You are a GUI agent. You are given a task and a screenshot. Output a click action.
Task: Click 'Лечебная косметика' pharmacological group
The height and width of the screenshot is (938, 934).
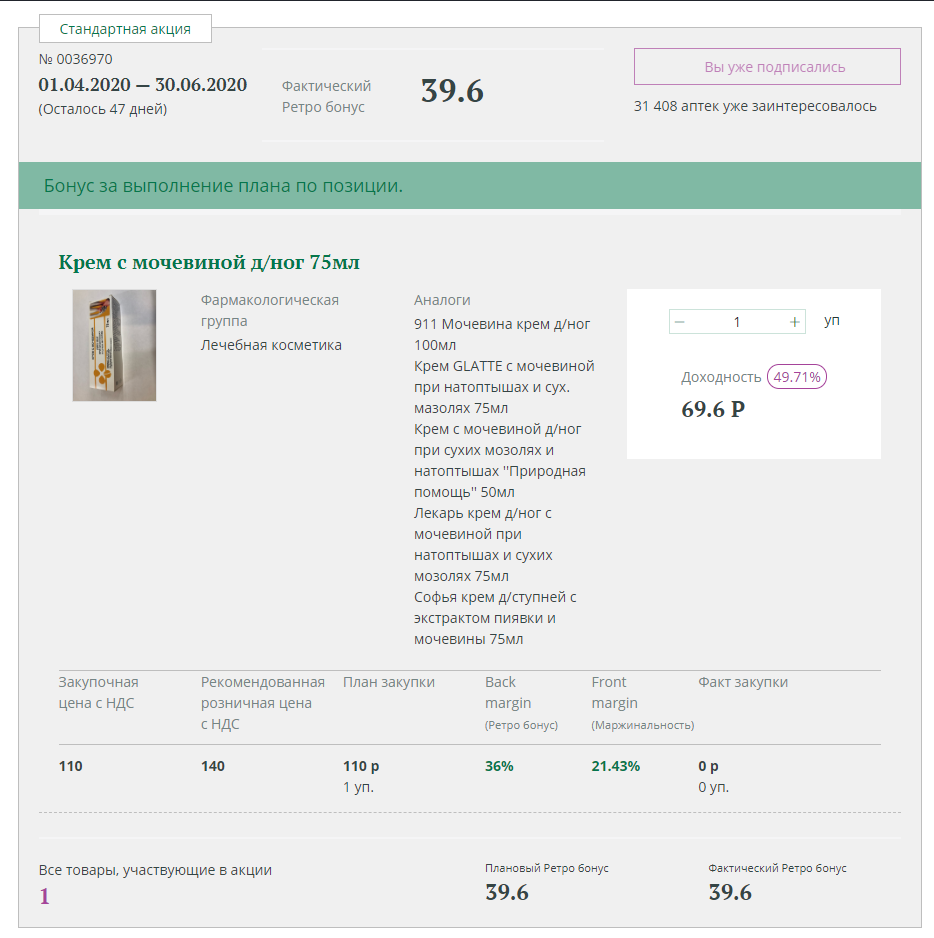tap(271, 345)
